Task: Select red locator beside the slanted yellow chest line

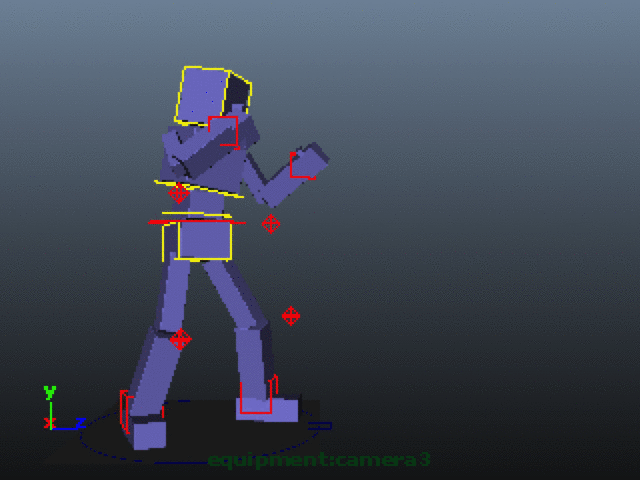Action: [179, 193]
